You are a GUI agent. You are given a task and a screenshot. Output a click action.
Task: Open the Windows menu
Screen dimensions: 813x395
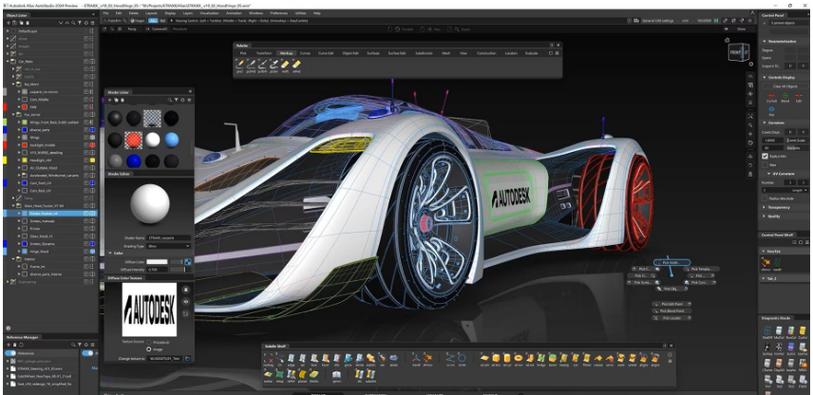click(256, 12)
